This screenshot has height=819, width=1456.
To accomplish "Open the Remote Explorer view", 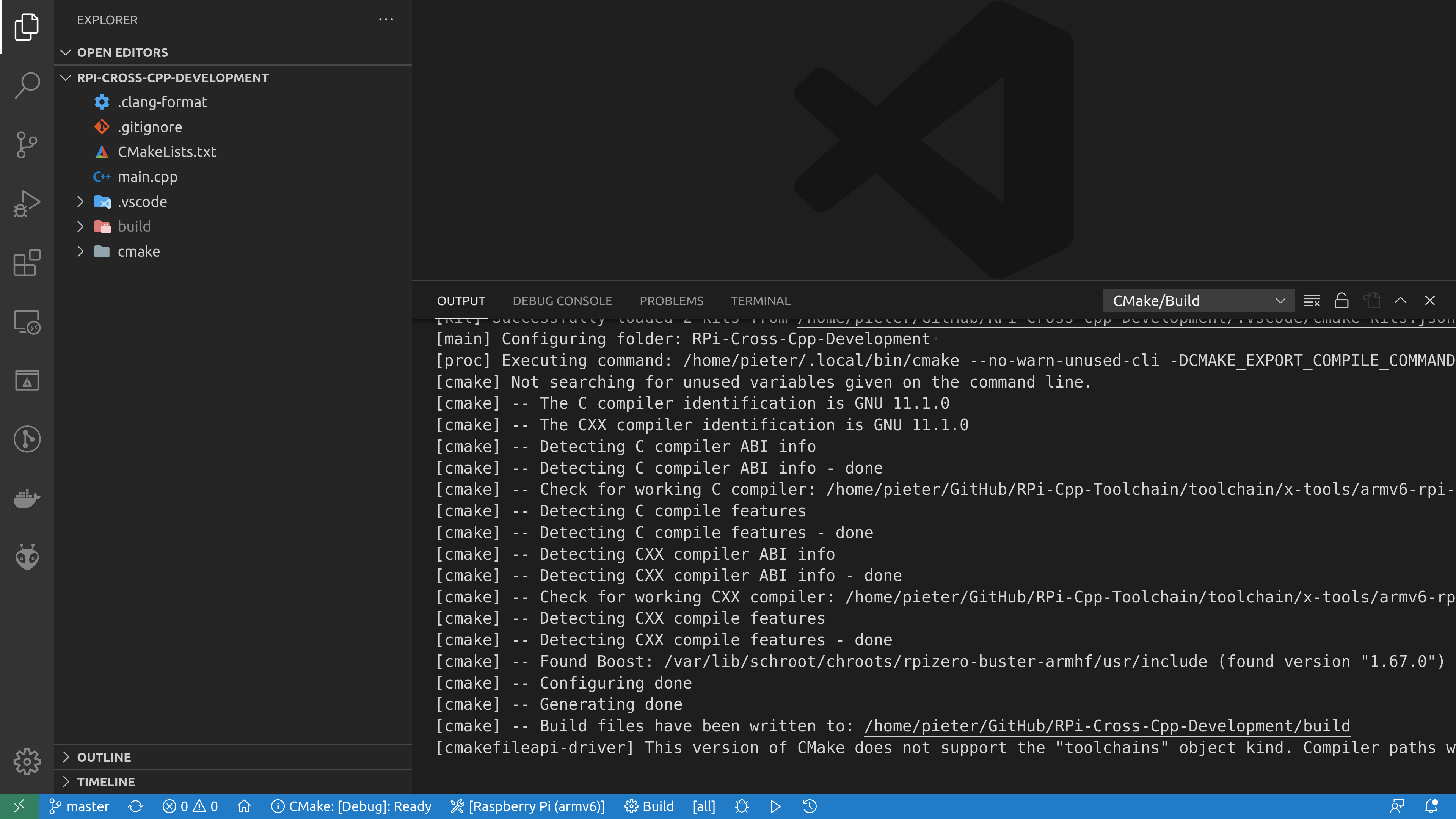I will [x=27, y=322].
